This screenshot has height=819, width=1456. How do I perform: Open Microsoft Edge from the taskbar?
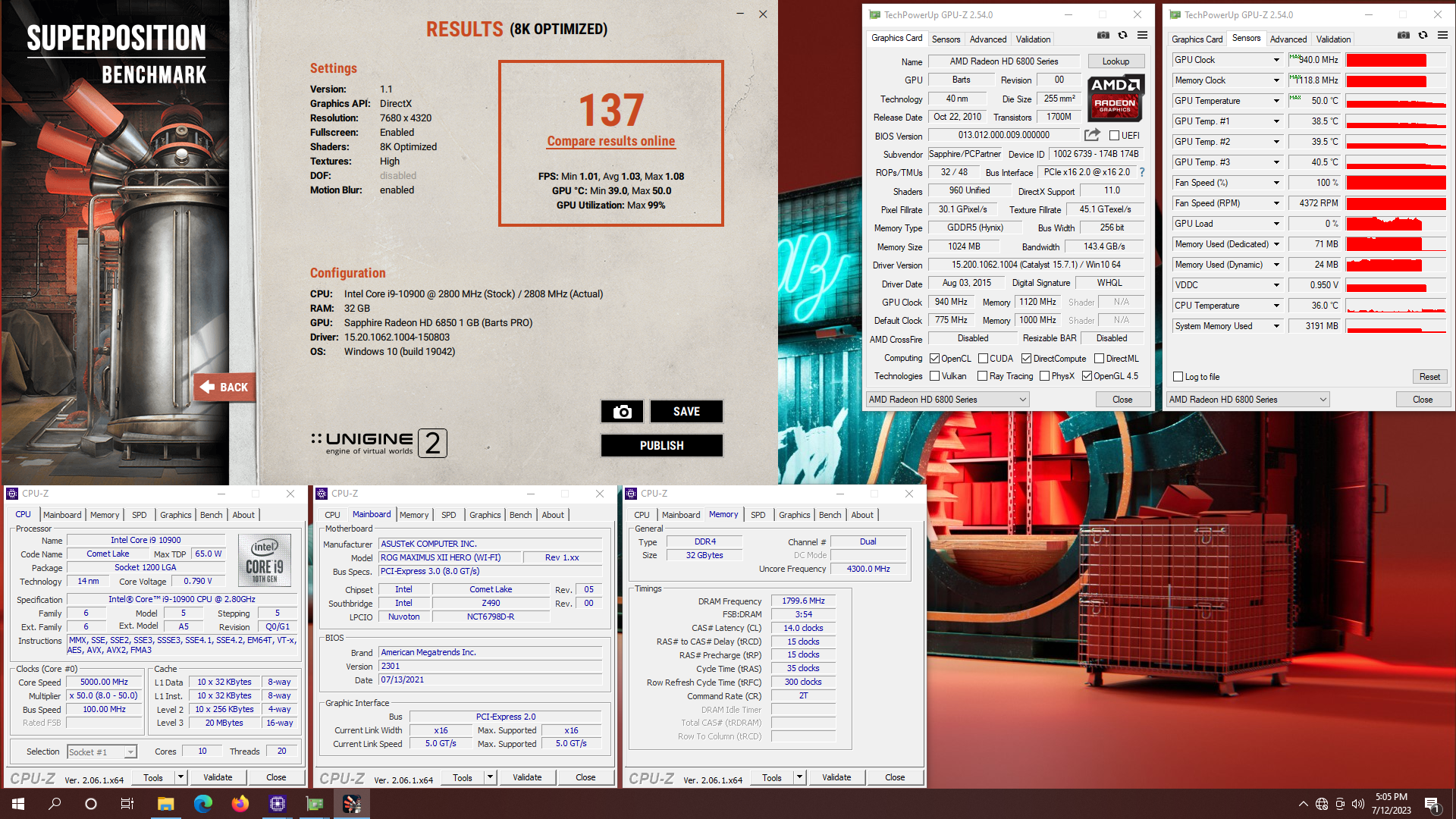(202, 804)
